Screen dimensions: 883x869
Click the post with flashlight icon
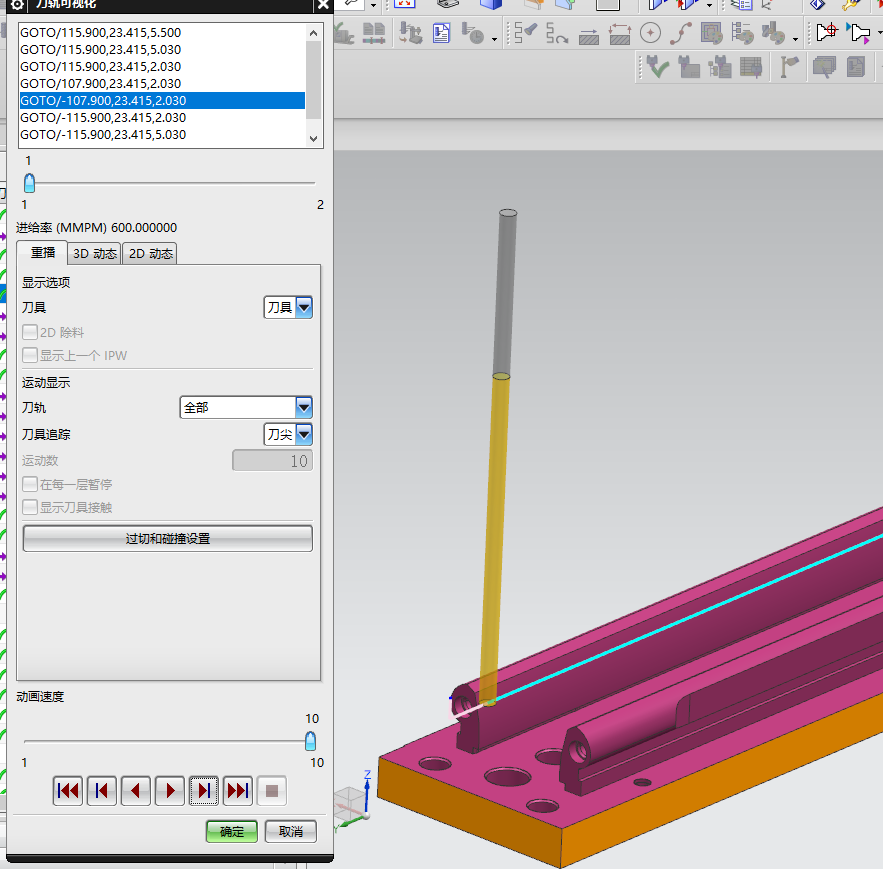pos(790,67)
